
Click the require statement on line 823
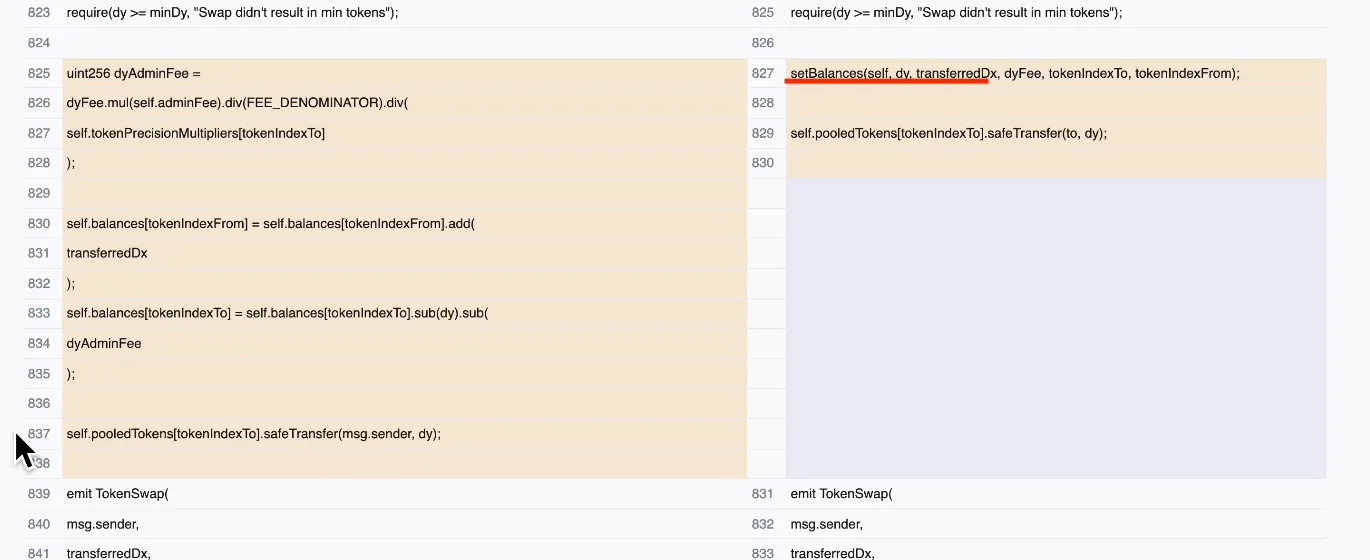pos(232,13)
